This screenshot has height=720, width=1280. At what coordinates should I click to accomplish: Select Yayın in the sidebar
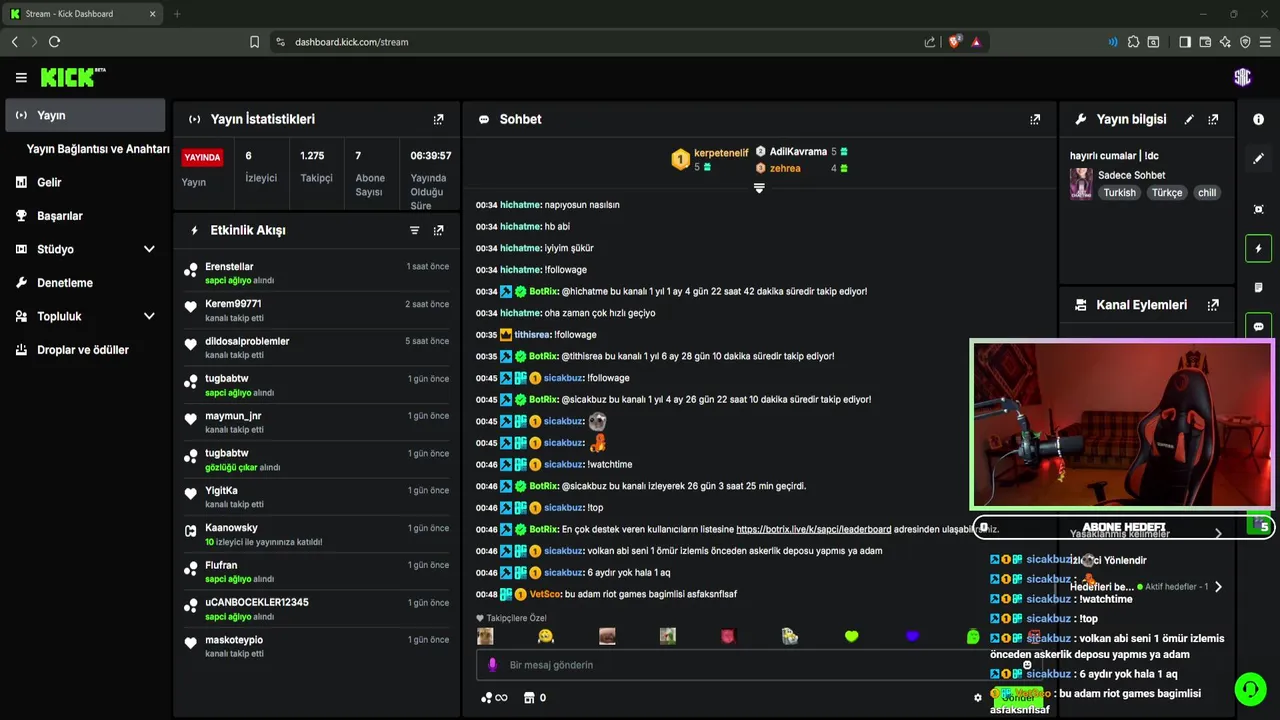pyautogui.click(x=85, y=115)
